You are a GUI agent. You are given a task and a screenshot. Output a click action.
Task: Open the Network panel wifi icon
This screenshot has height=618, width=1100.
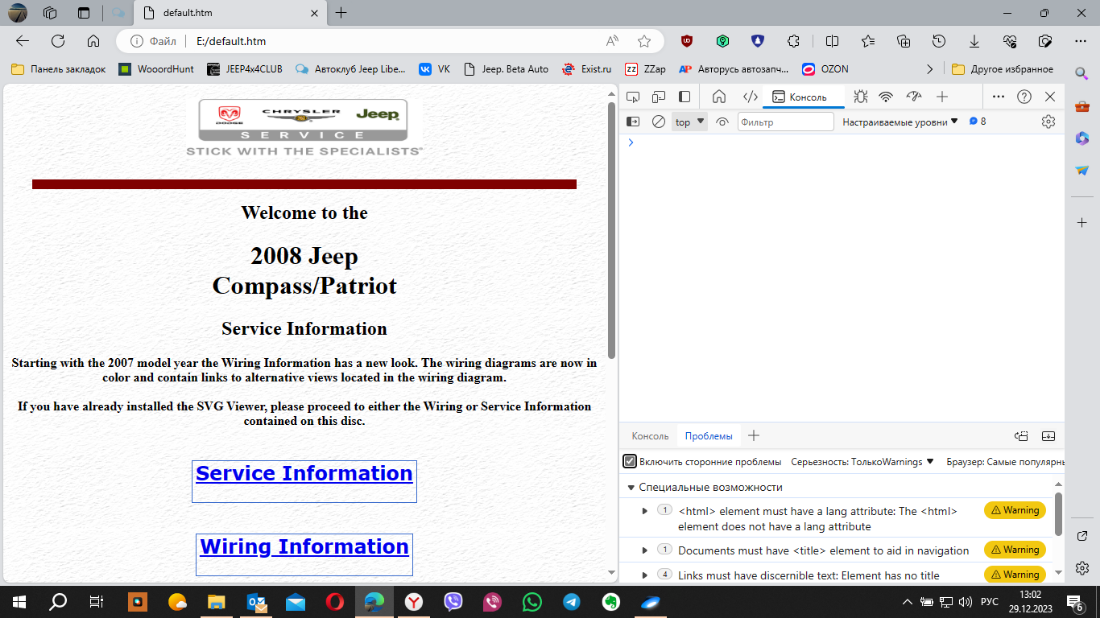[x=885, y=97]
